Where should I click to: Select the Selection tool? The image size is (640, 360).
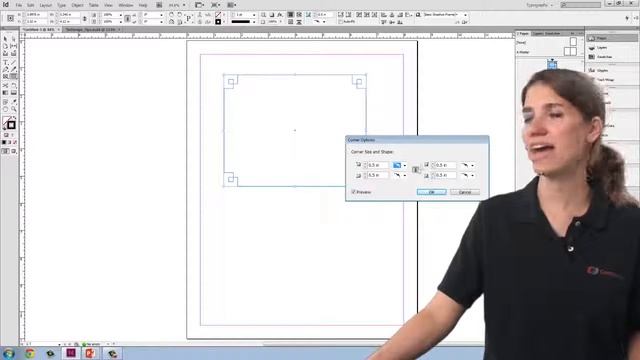coord(5,39)
